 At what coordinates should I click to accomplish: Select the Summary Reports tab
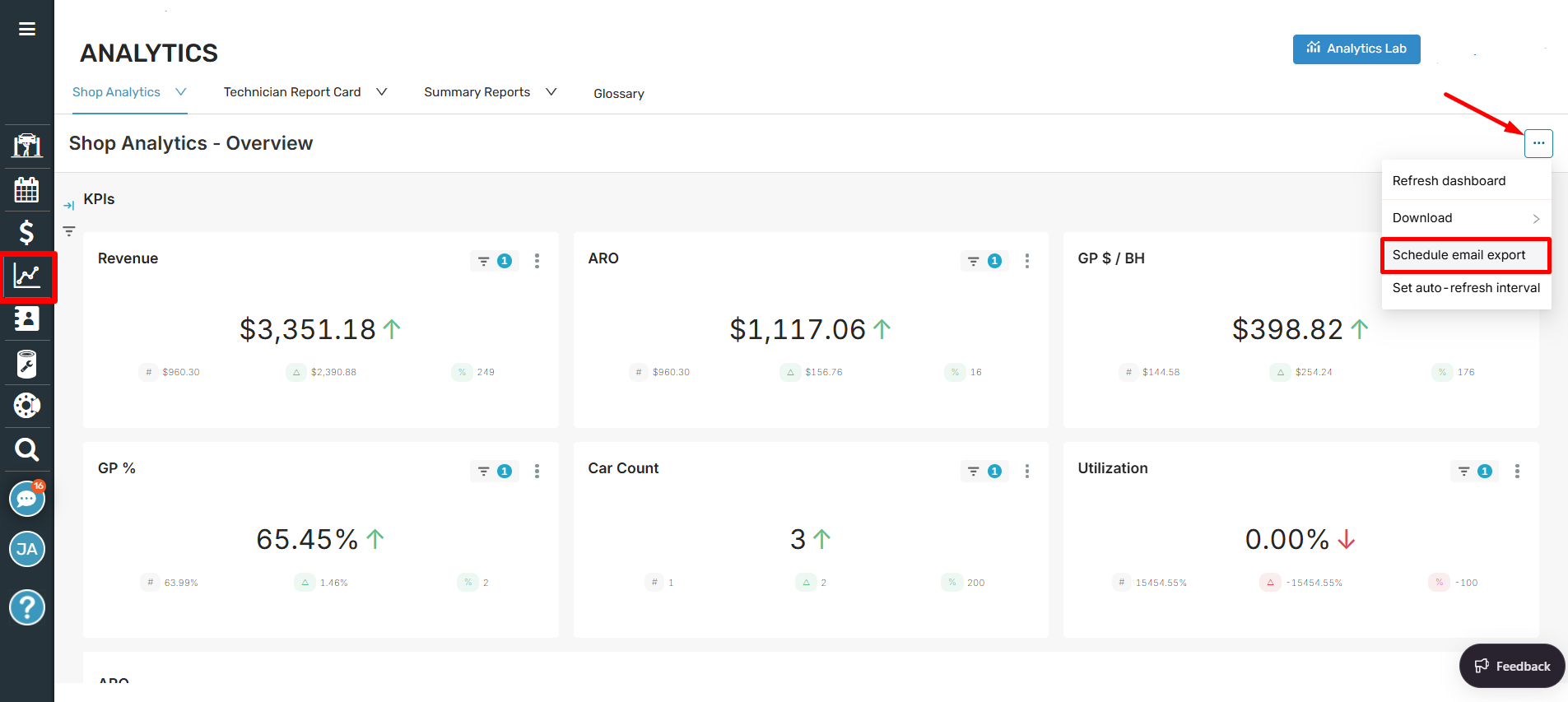(x=477, y=92)
